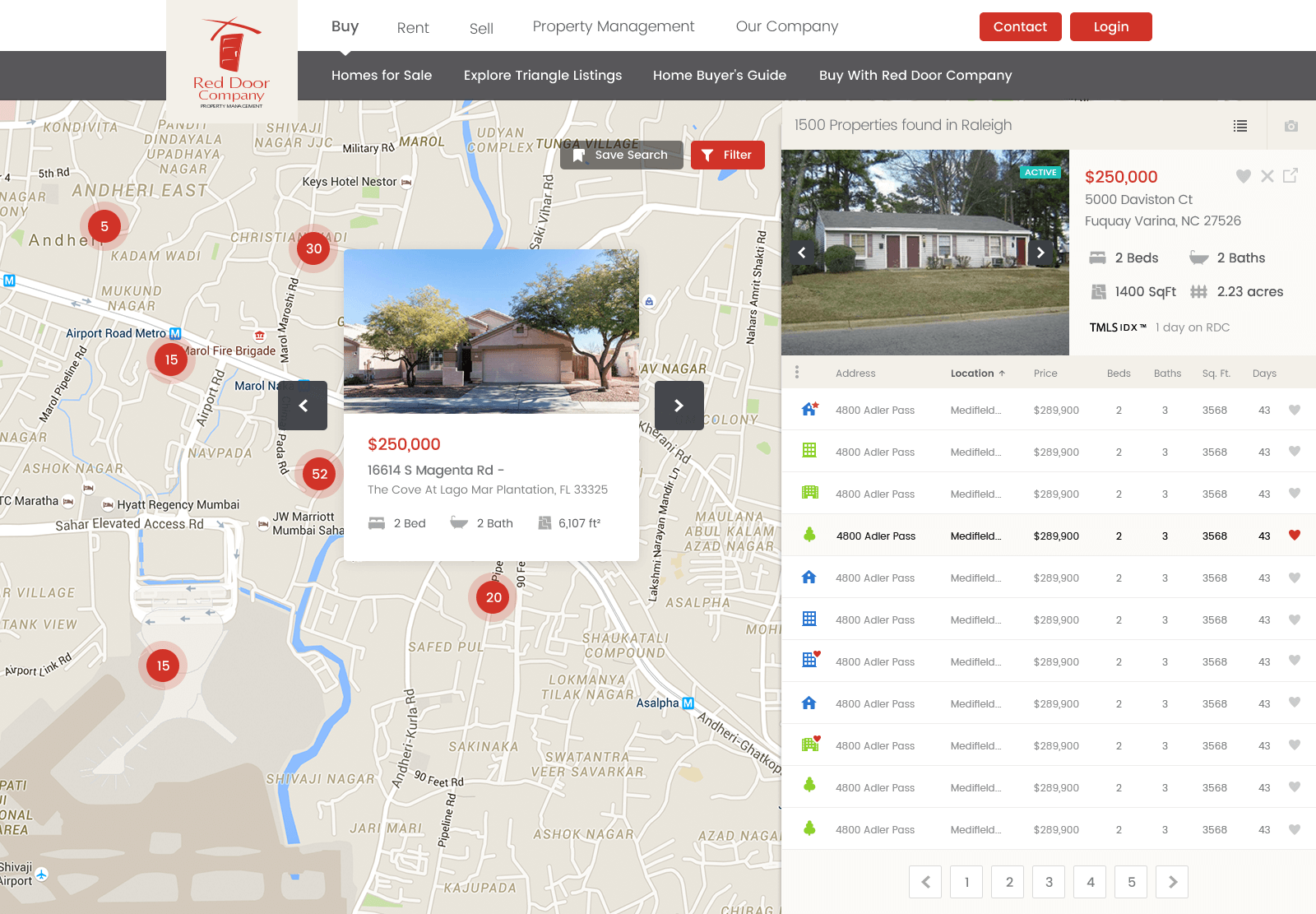
Task: Open the Filter options
Action: click(x=727, y=155)
